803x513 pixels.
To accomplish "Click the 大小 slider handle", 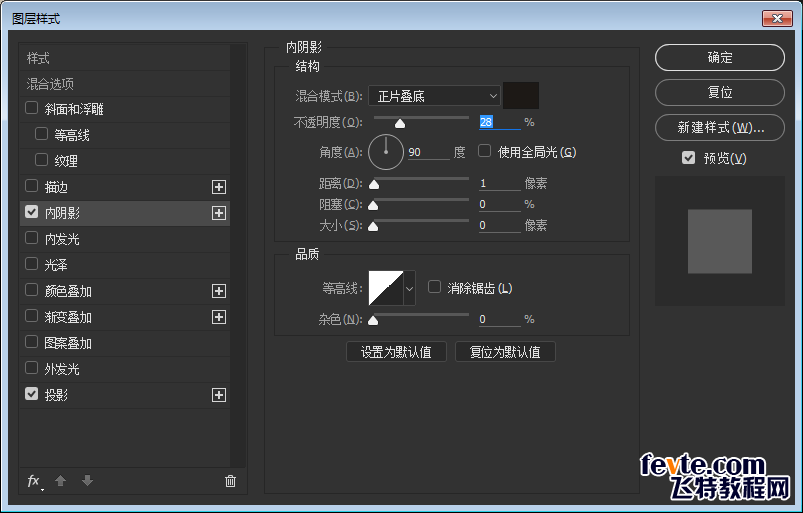I will [373, 226].
